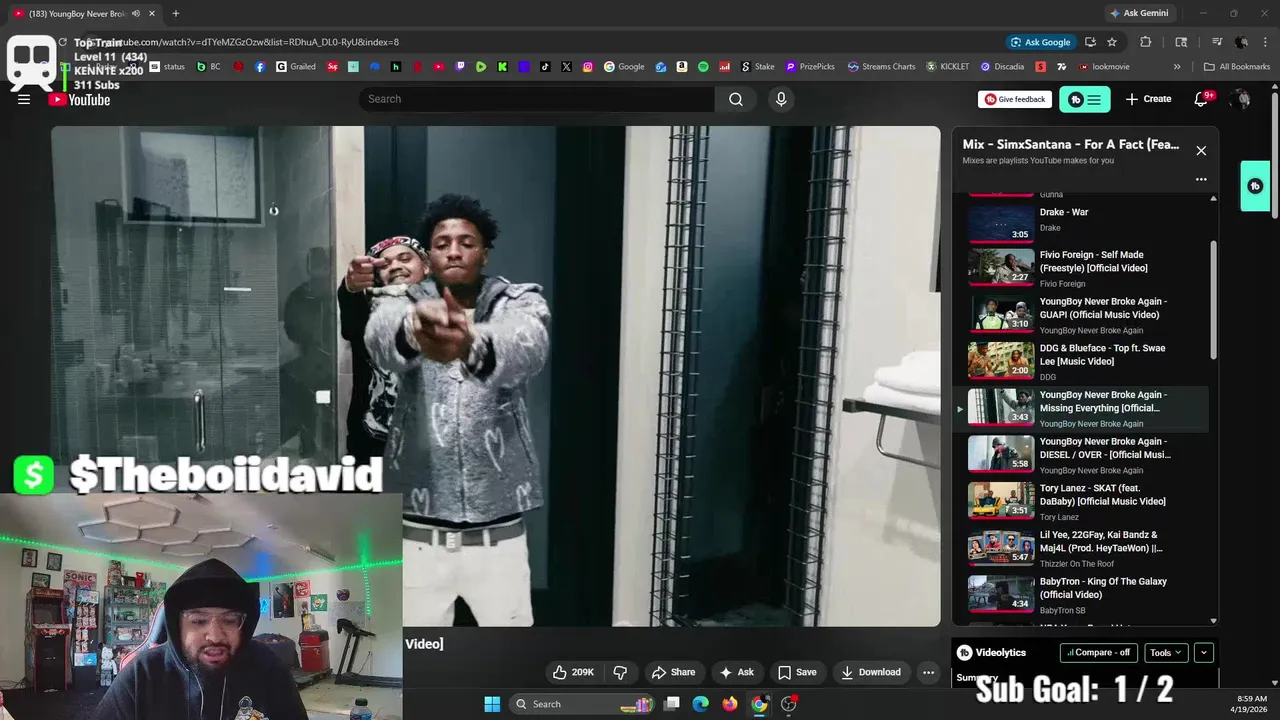Open the Kick bookmark icon
Screen dimensions: 1280x720
(x=501, y=67)
